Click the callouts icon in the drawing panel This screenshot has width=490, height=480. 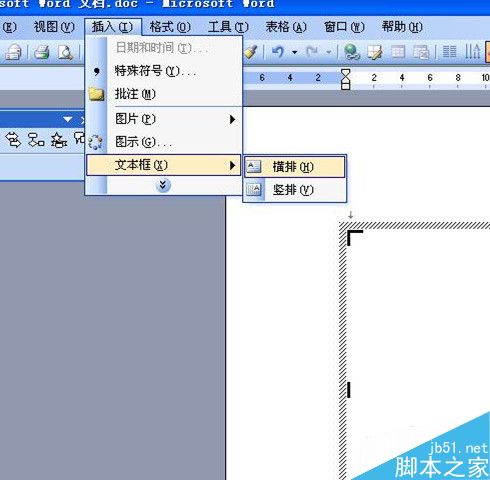pyautogui.click(x=79, y=139)
